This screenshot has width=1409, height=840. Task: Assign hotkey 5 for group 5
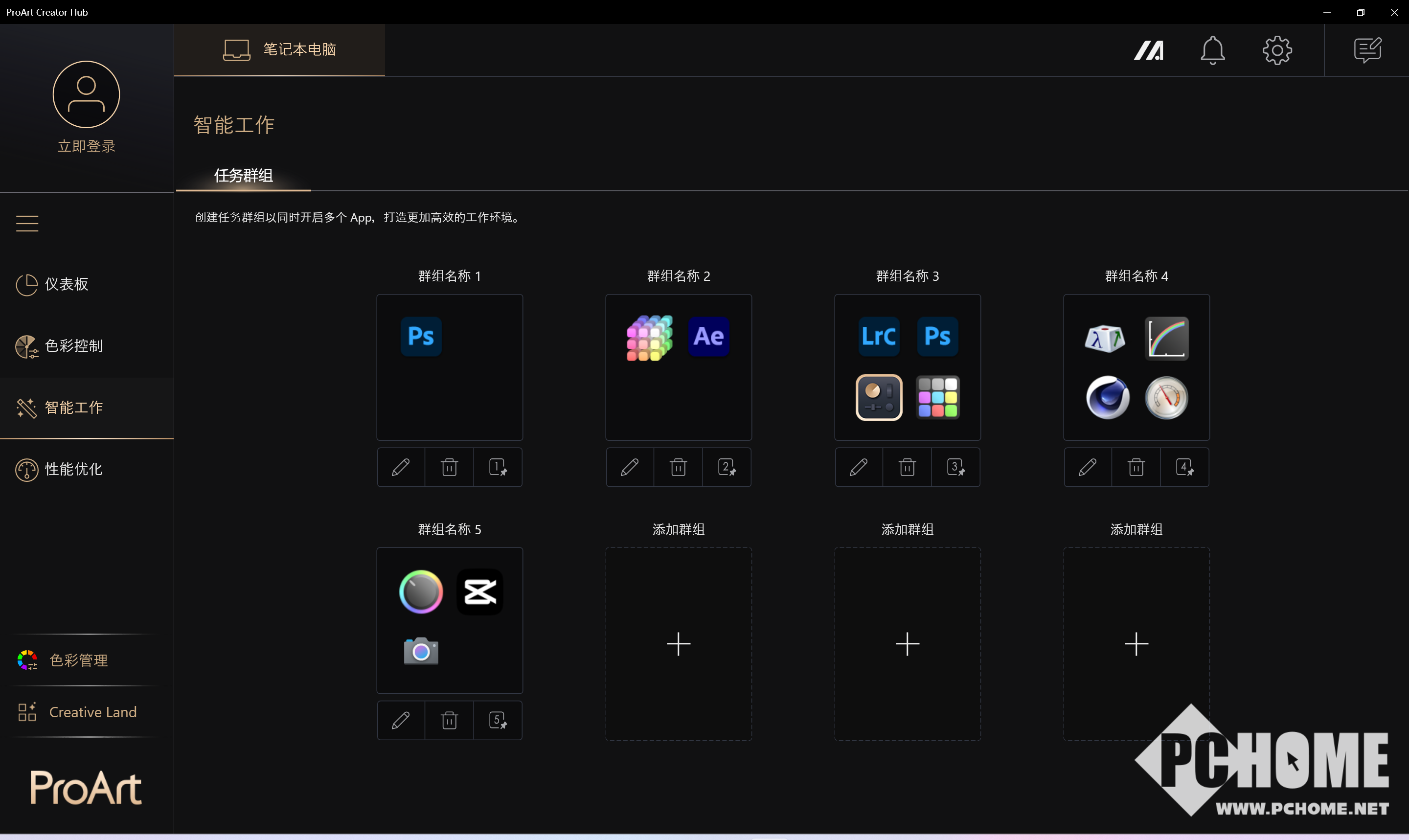pyautogui.click(x=498, y=720)
